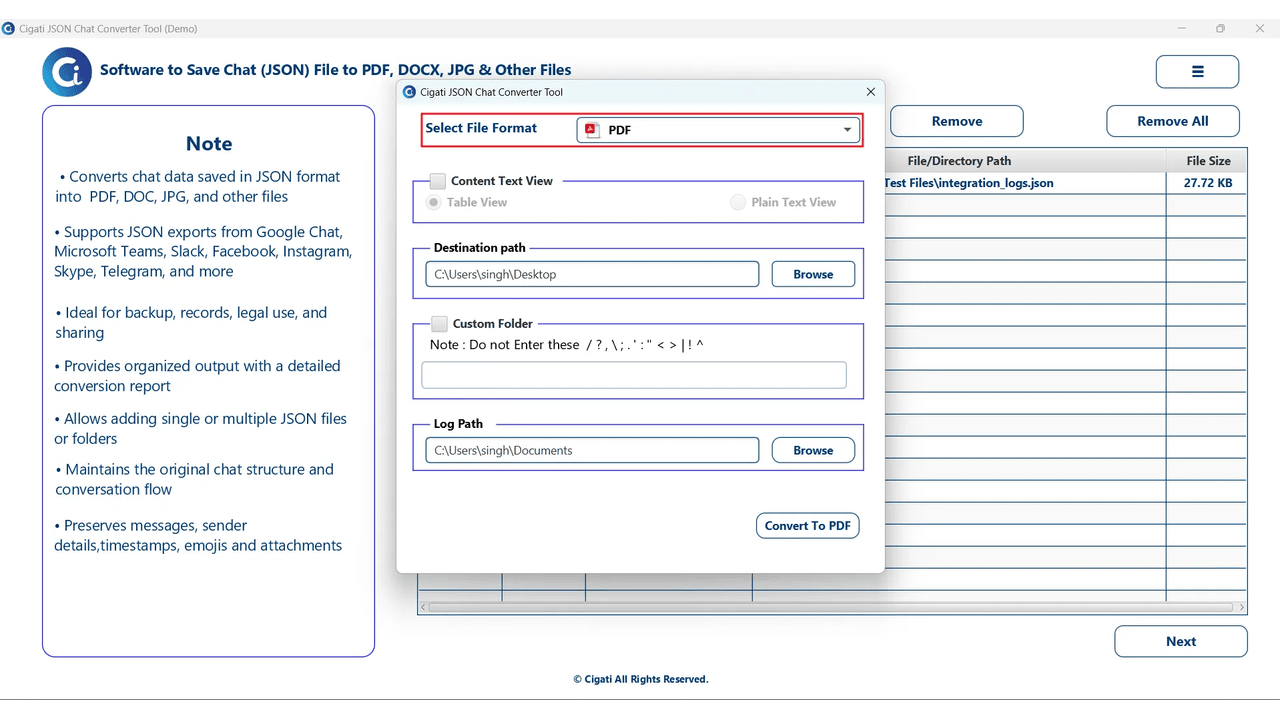The image size is (1280, 720).
Task: Select the Table View radio button
Action: coord(434,202)
